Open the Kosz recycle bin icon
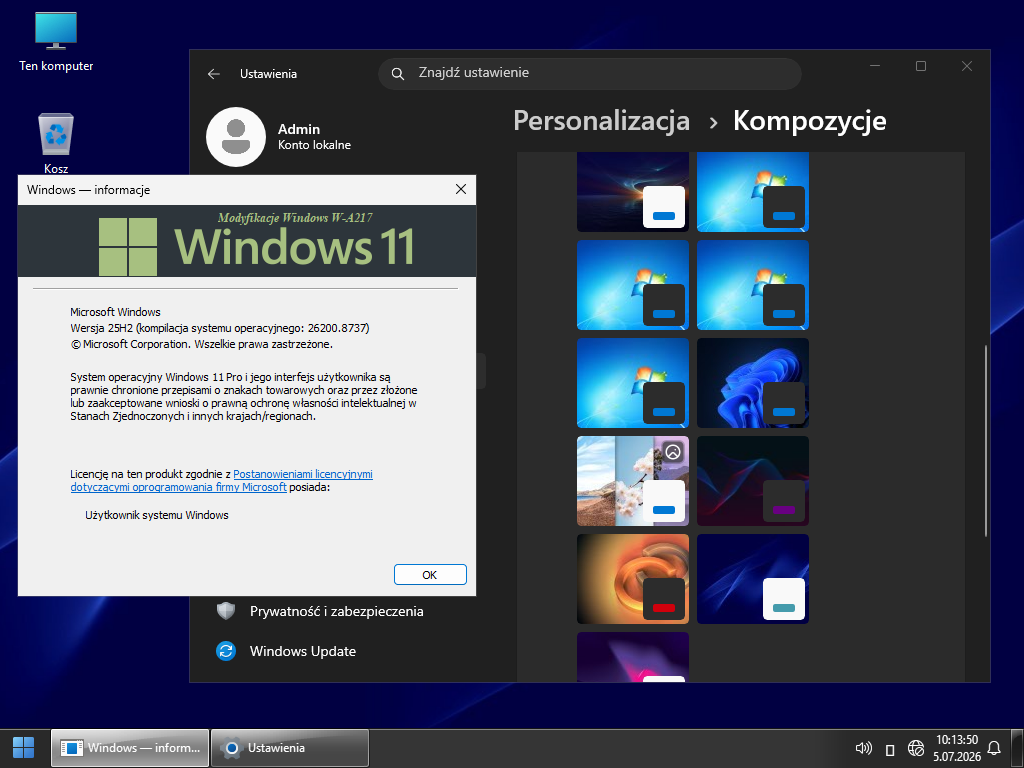 pos(56,142)
